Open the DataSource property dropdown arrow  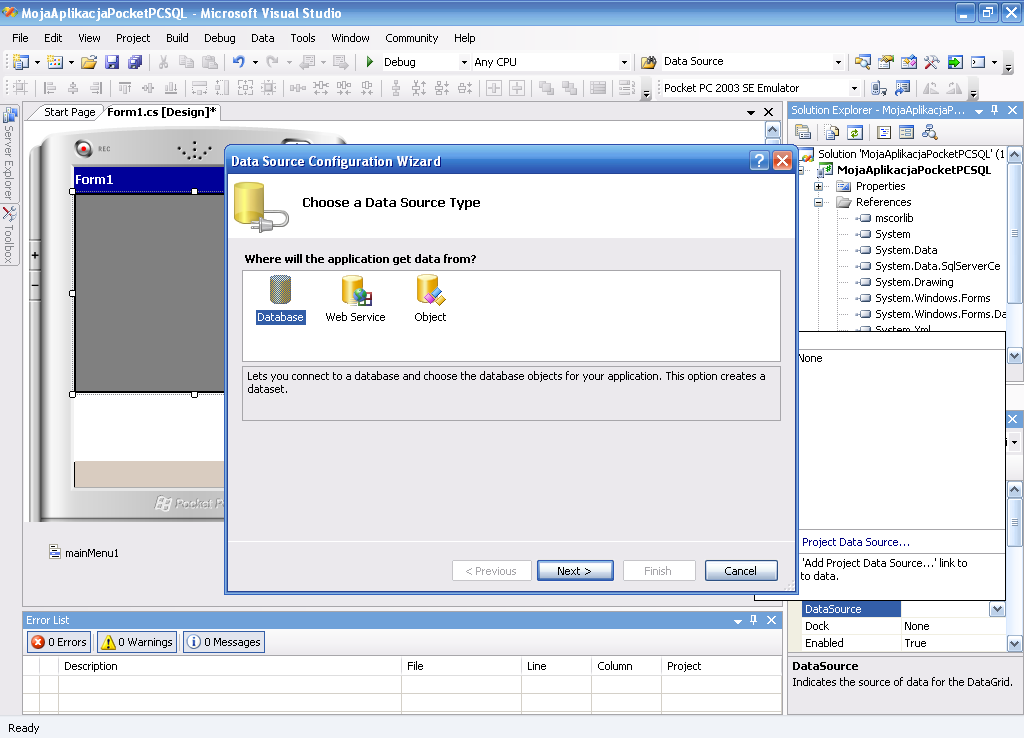tap(997, 609)
